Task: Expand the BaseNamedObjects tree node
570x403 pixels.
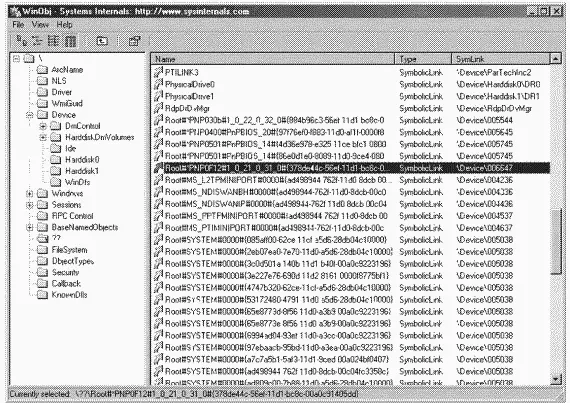Action: (x=30, y=227)
